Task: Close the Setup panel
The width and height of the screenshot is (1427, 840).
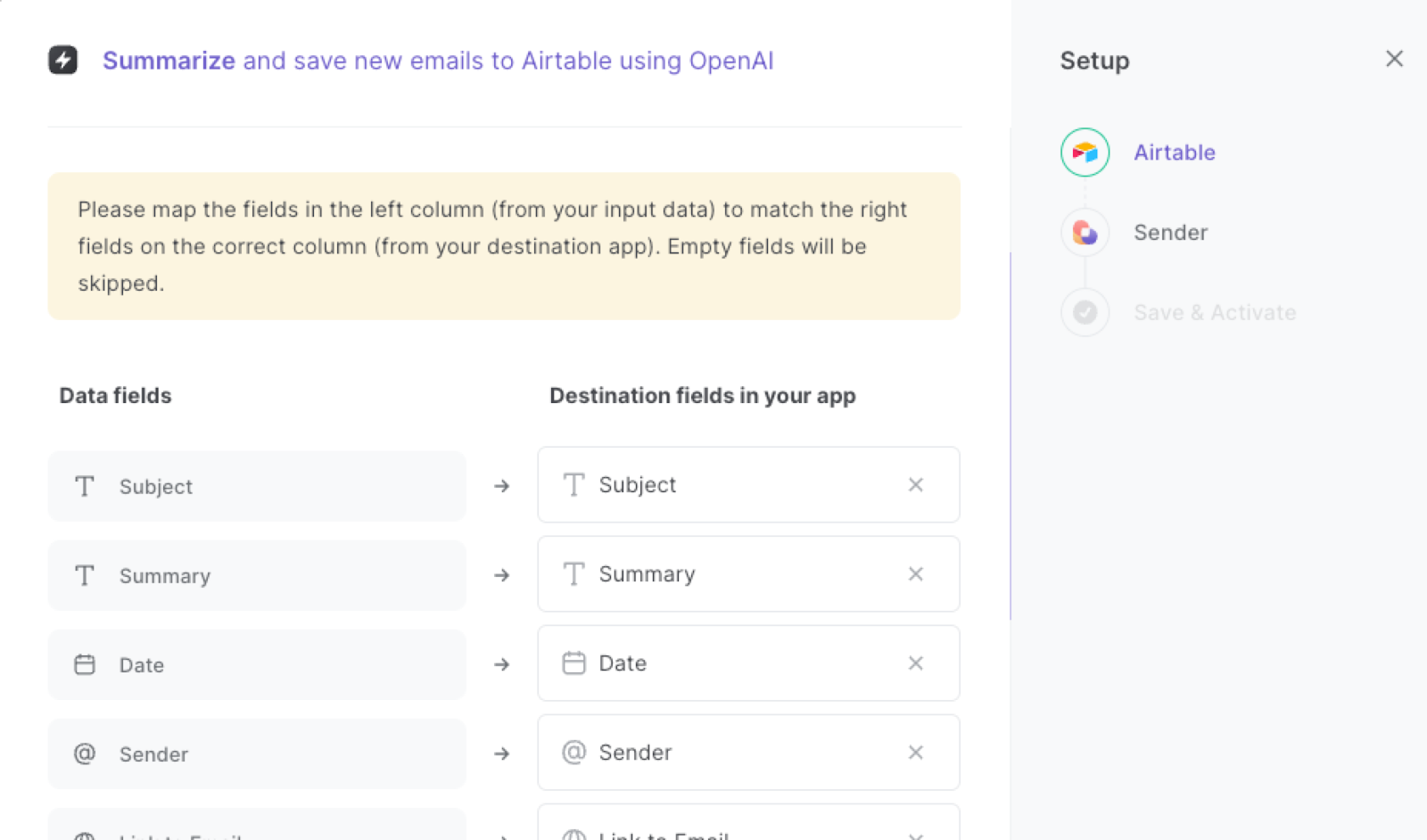Action: pyautogui.click(x=1394, y=59)
